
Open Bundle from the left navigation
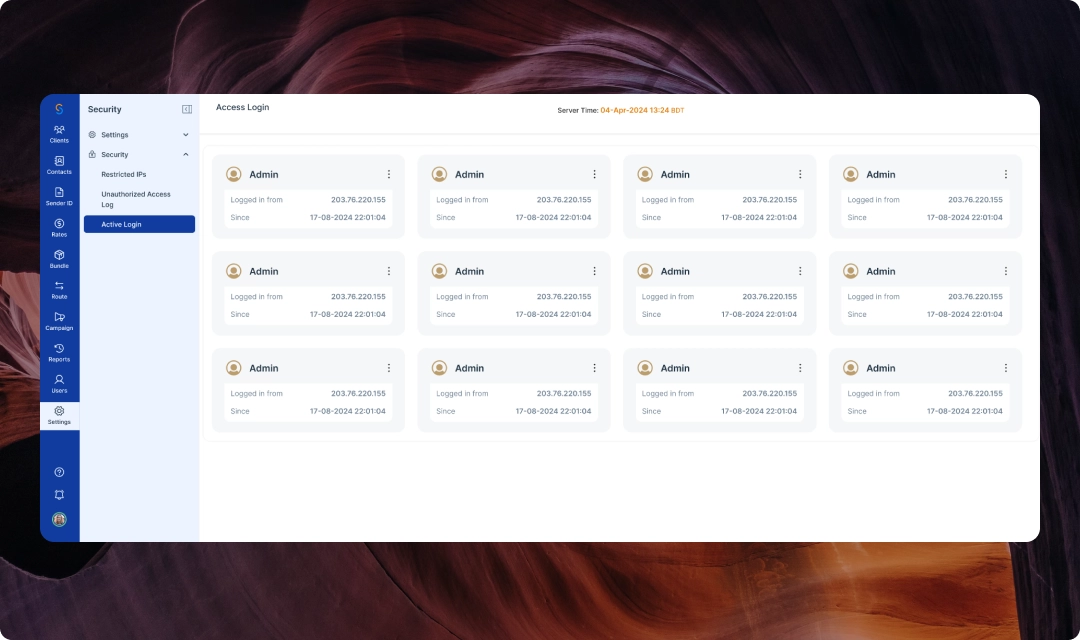click(59, 258)
